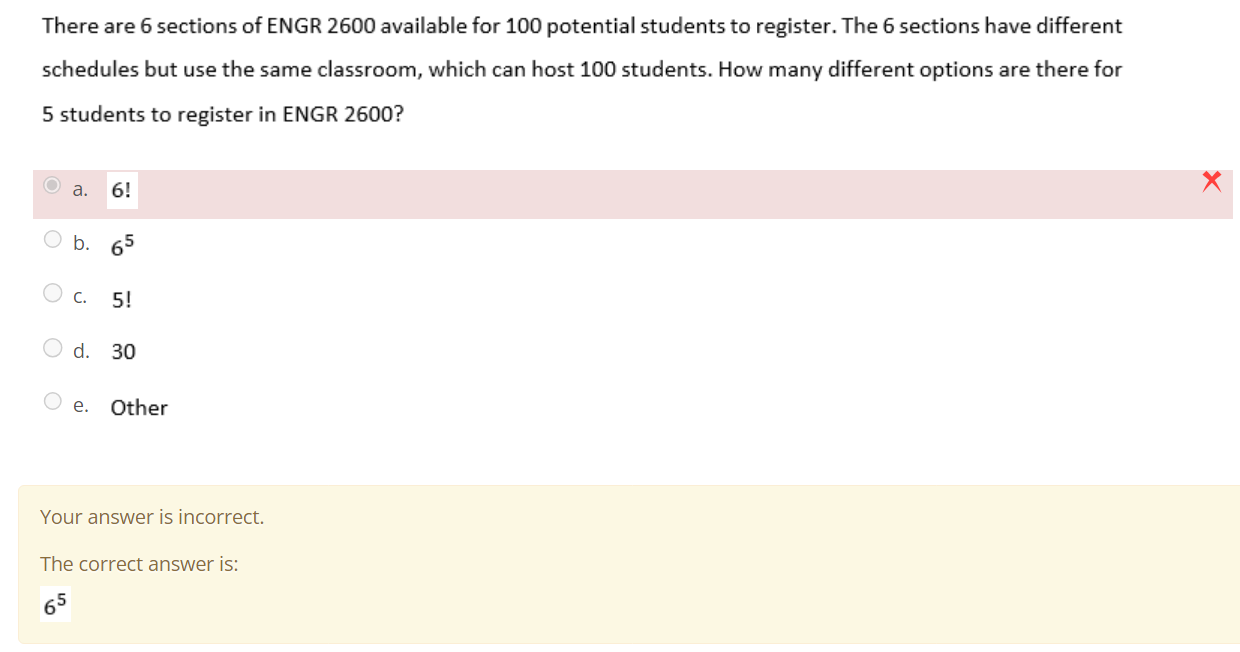The width and height of the screenshot is (1240, 652).
Task: Click the answer choice 5!
Action: point(121,298)
